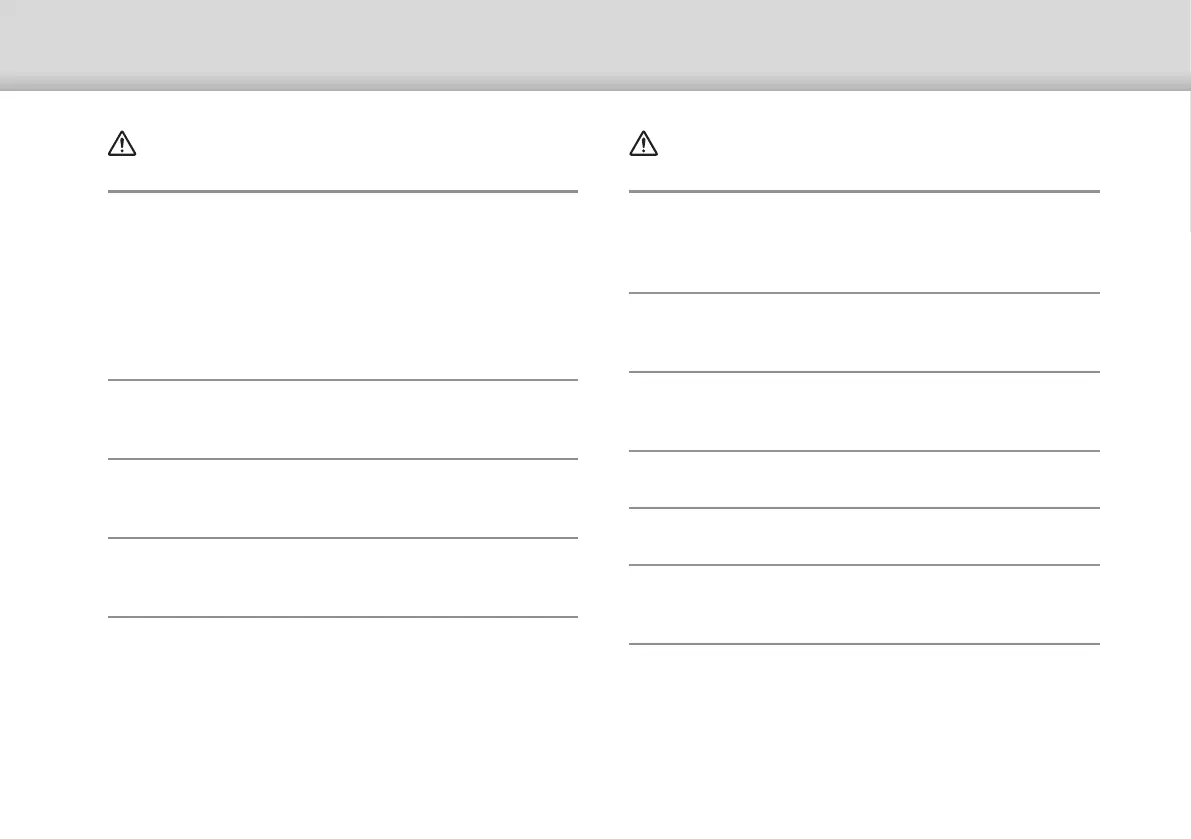The image size is (1191, 839).
Task: Click the blank heading area beside left warning icon
Action: point(360,146)
